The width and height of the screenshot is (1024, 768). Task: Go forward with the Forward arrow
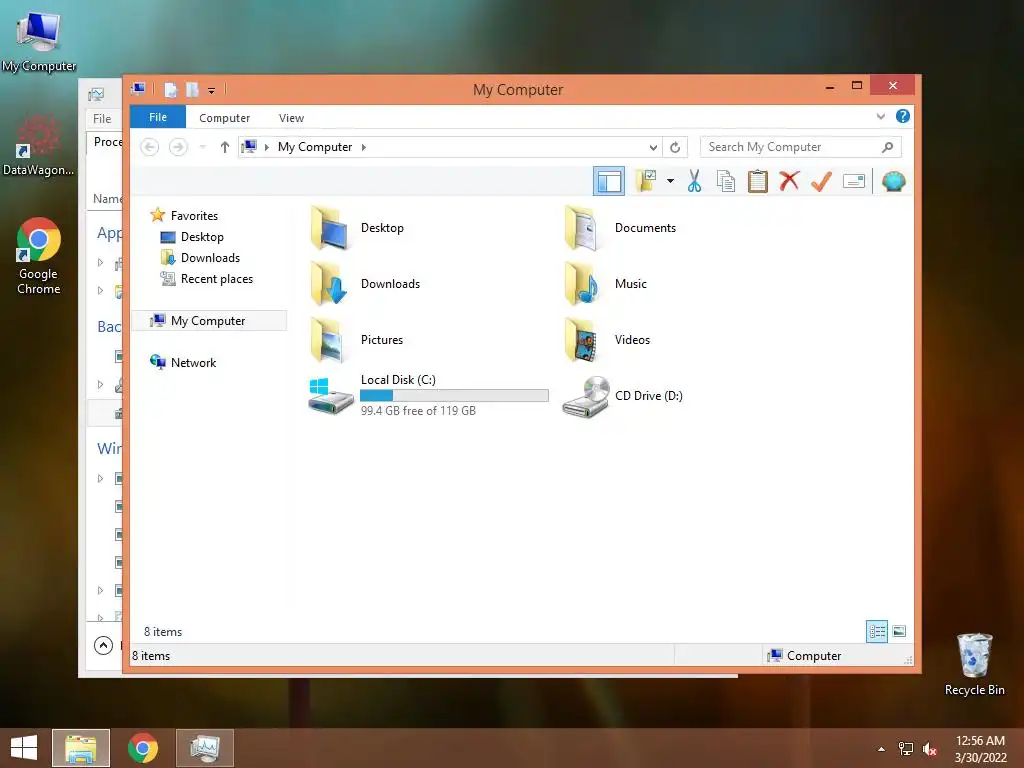[x=178, y=147]
